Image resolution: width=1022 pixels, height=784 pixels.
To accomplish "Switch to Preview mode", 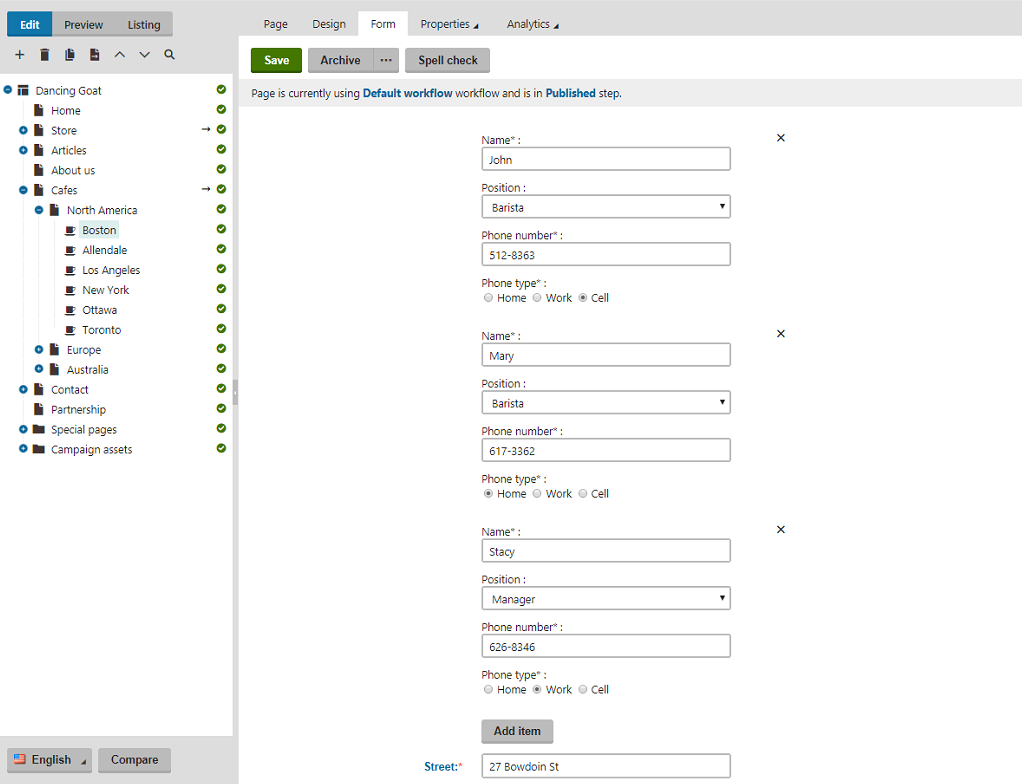I will click(83, 25).
